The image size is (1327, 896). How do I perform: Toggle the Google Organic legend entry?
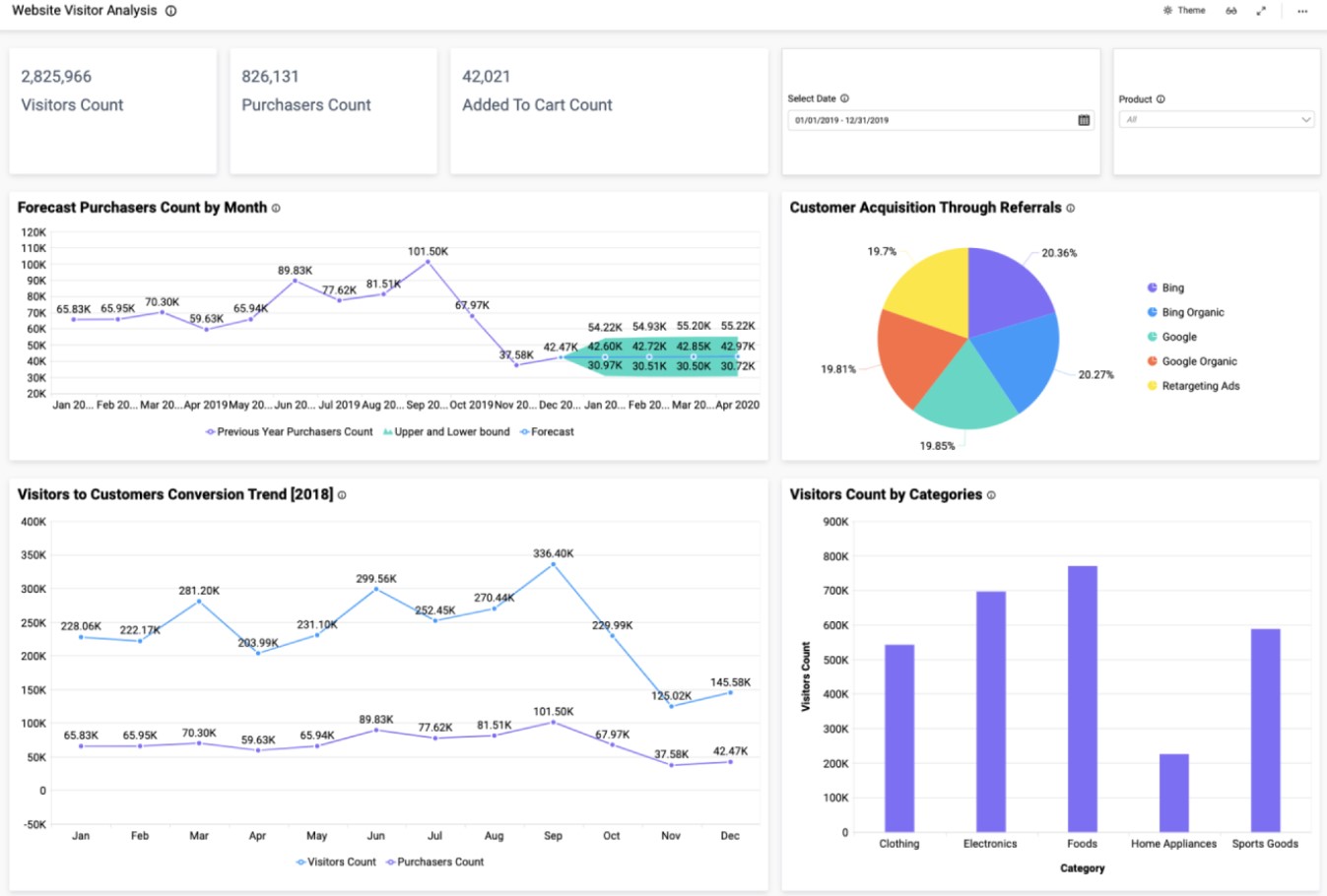(1191, 361)
